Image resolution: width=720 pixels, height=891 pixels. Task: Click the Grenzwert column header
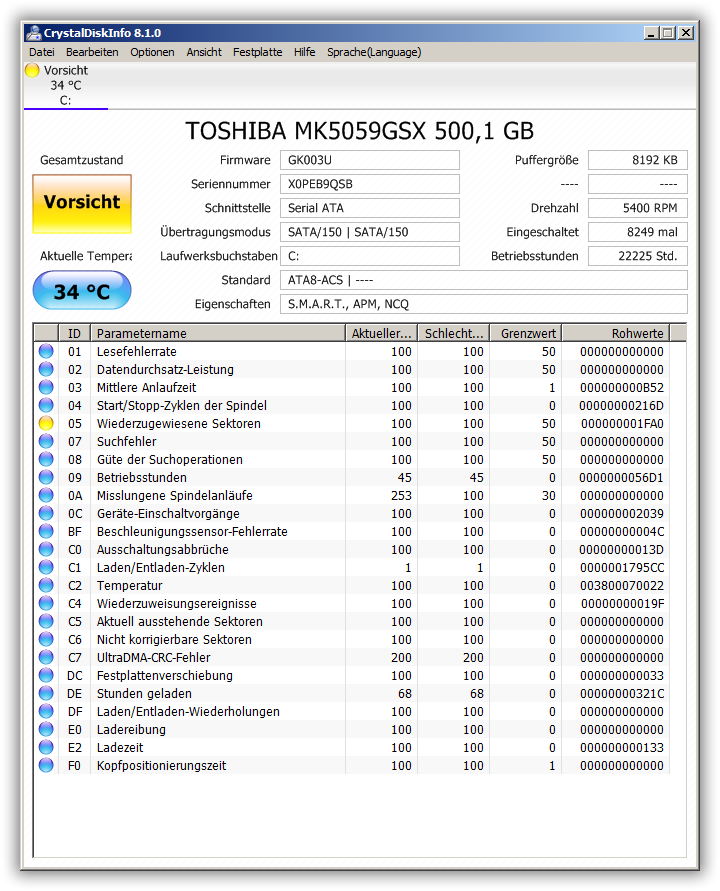526,334
